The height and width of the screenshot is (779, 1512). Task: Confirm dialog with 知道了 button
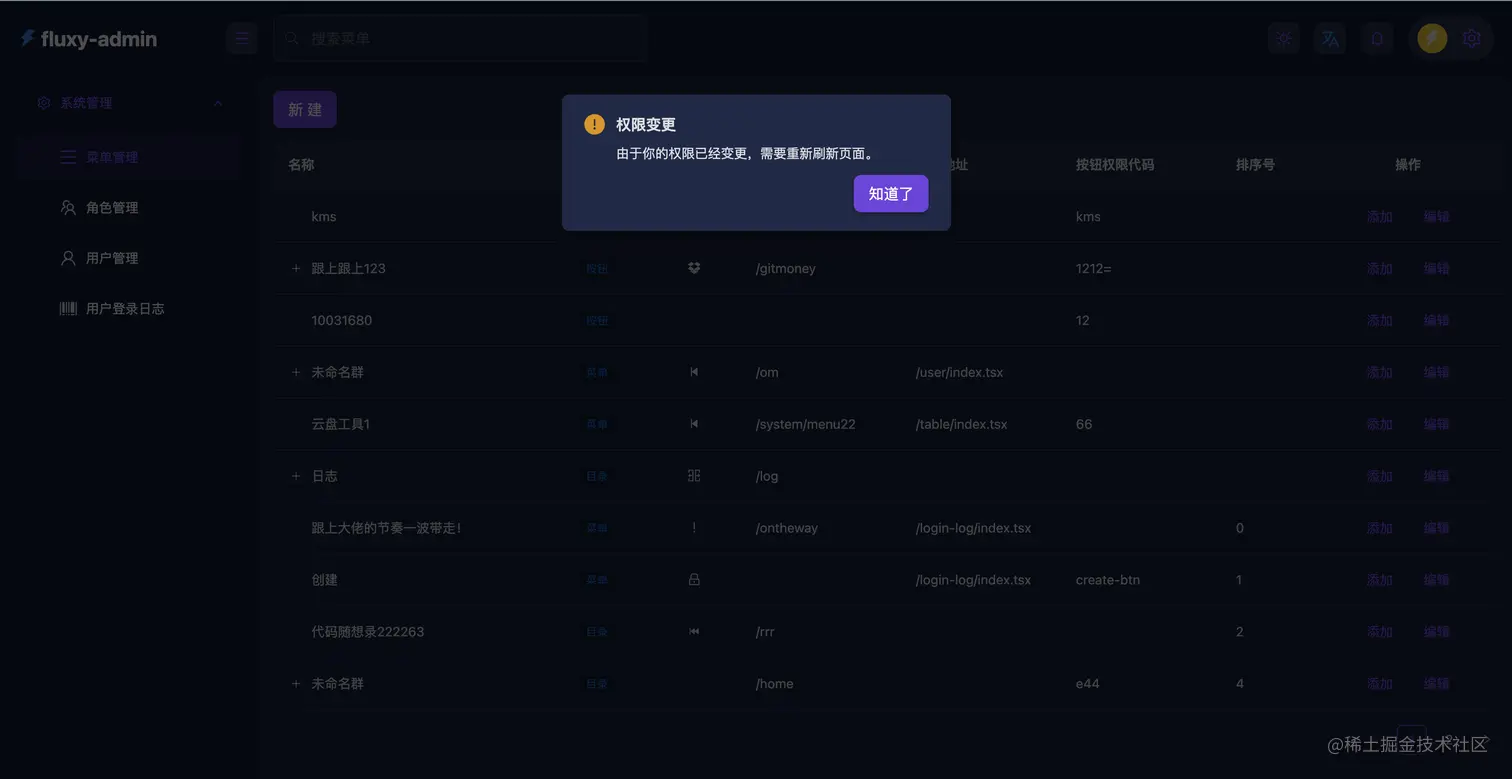tap(891, 194)
